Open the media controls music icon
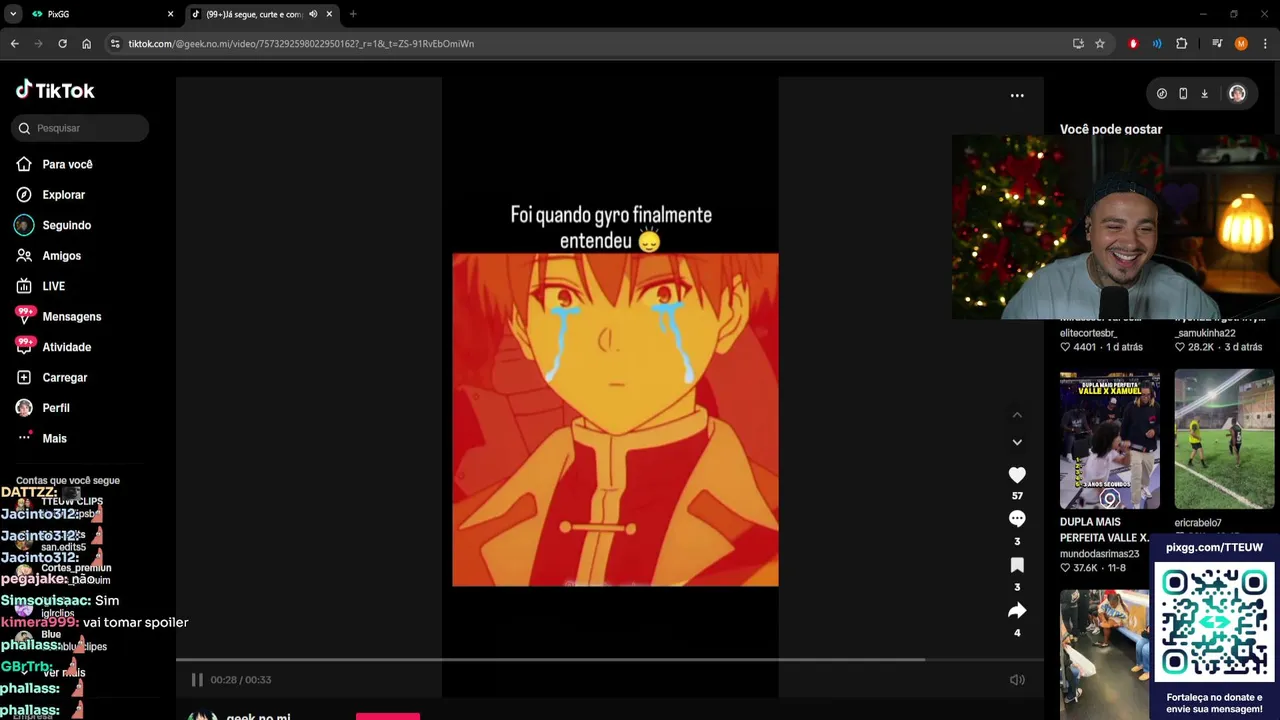 1217,44
